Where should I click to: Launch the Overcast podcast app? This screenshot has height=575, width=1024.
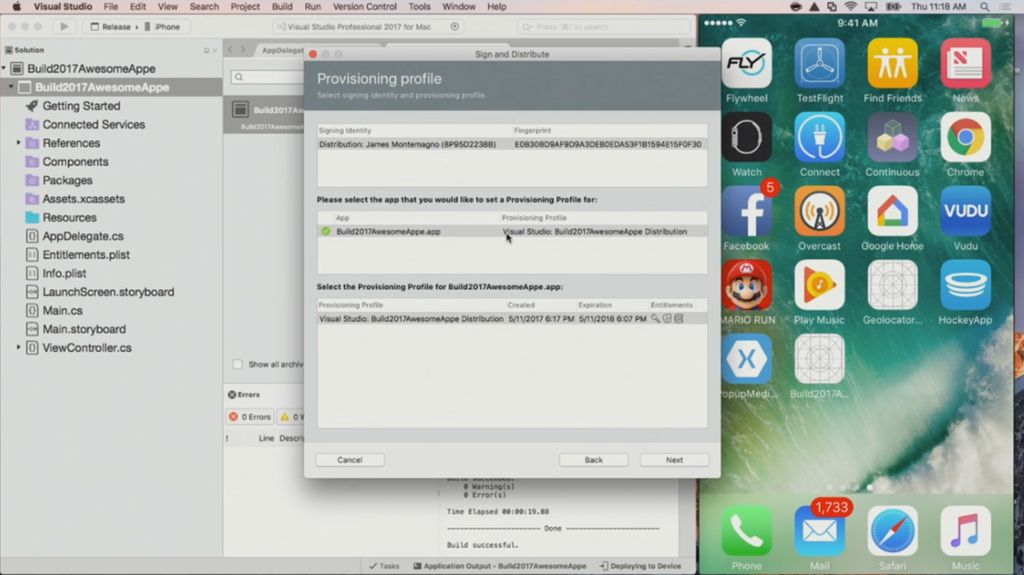pos(820,211)
